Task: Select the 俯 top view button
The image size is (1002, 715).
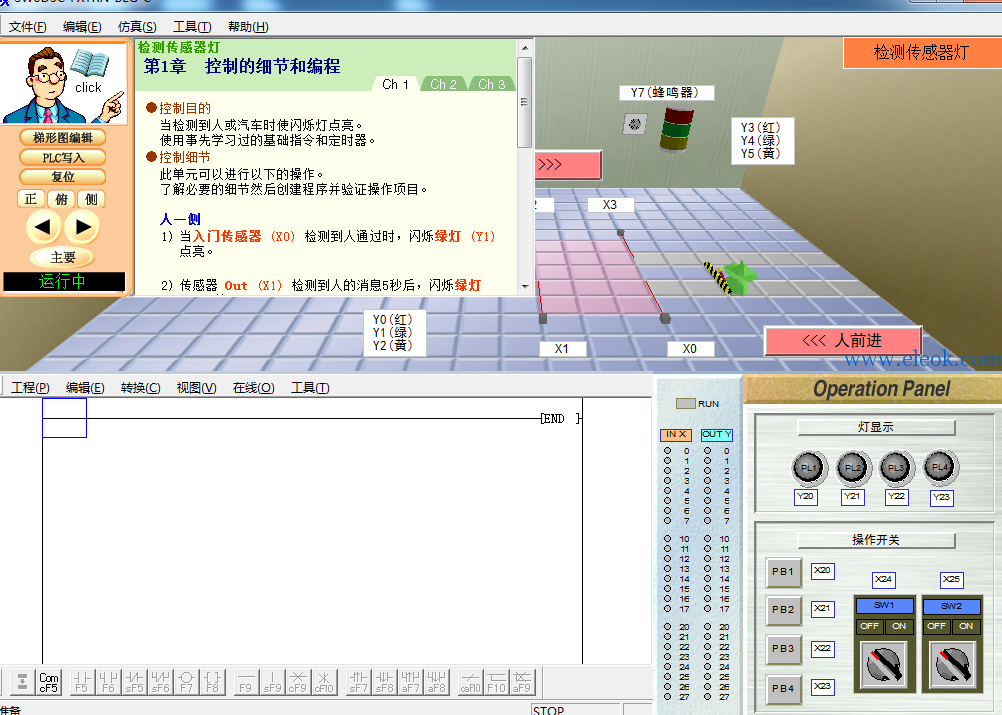Action: [x=61, y=199]
